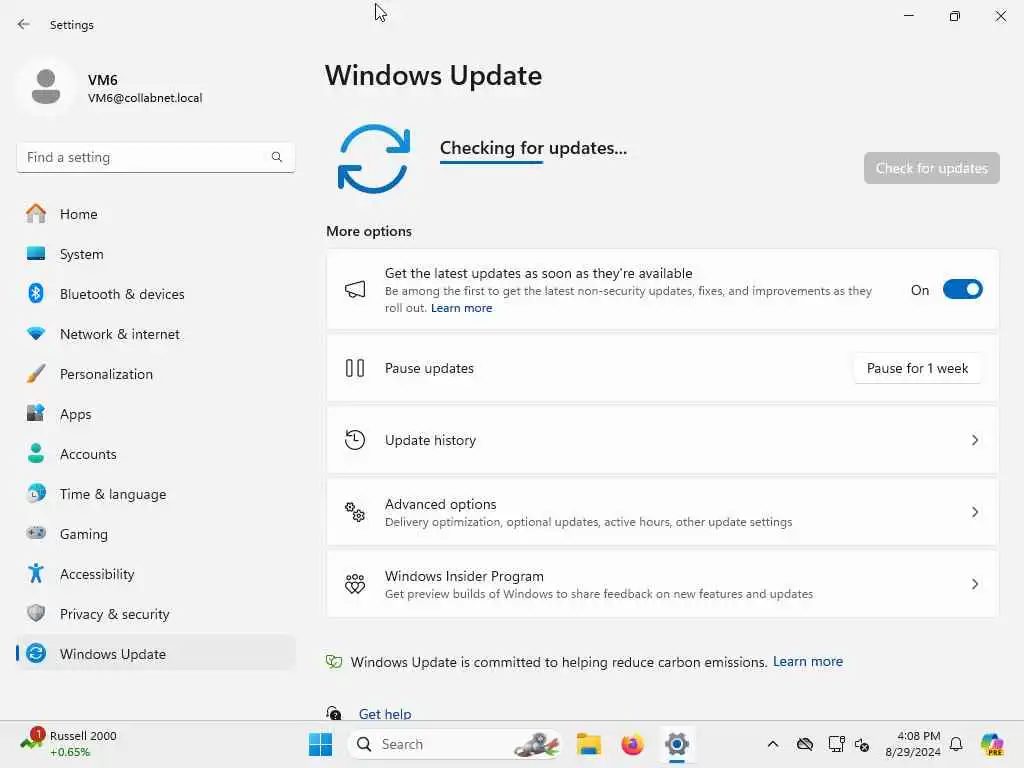This screenshot has width=1024, height=768.
Task: Open Accessibility settings category
Action: [x=155, y=574]
